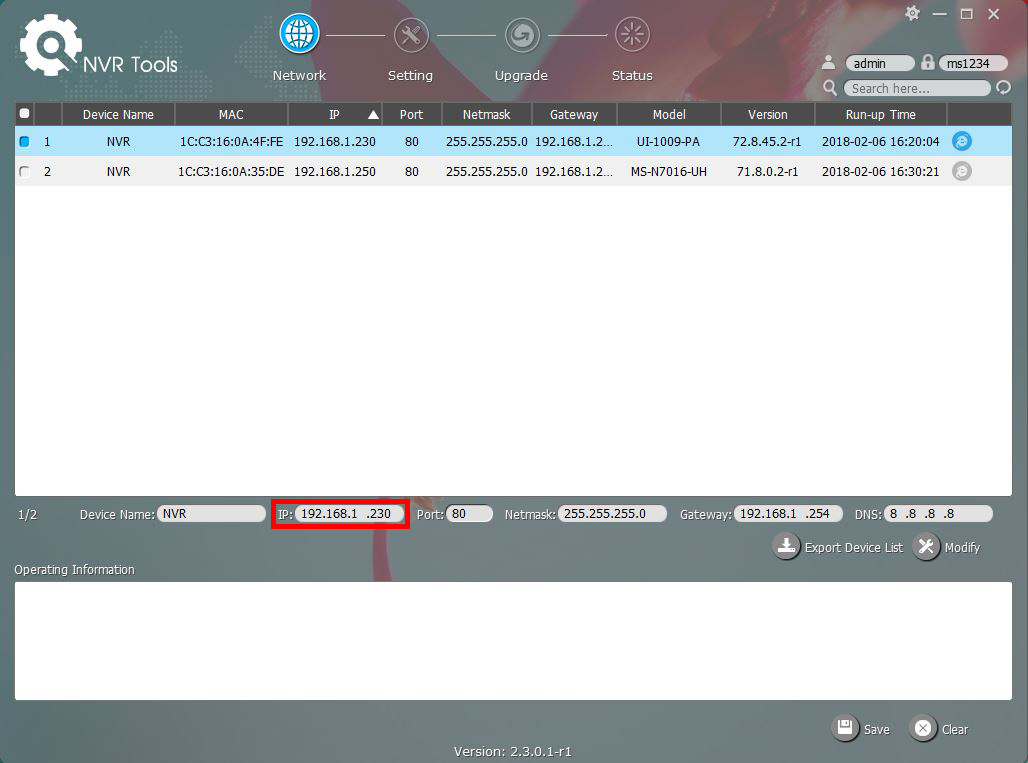The height and width of the screenshot is (763, 1028).
Task: Open the Upgrade tab
Action: point(521,50)
